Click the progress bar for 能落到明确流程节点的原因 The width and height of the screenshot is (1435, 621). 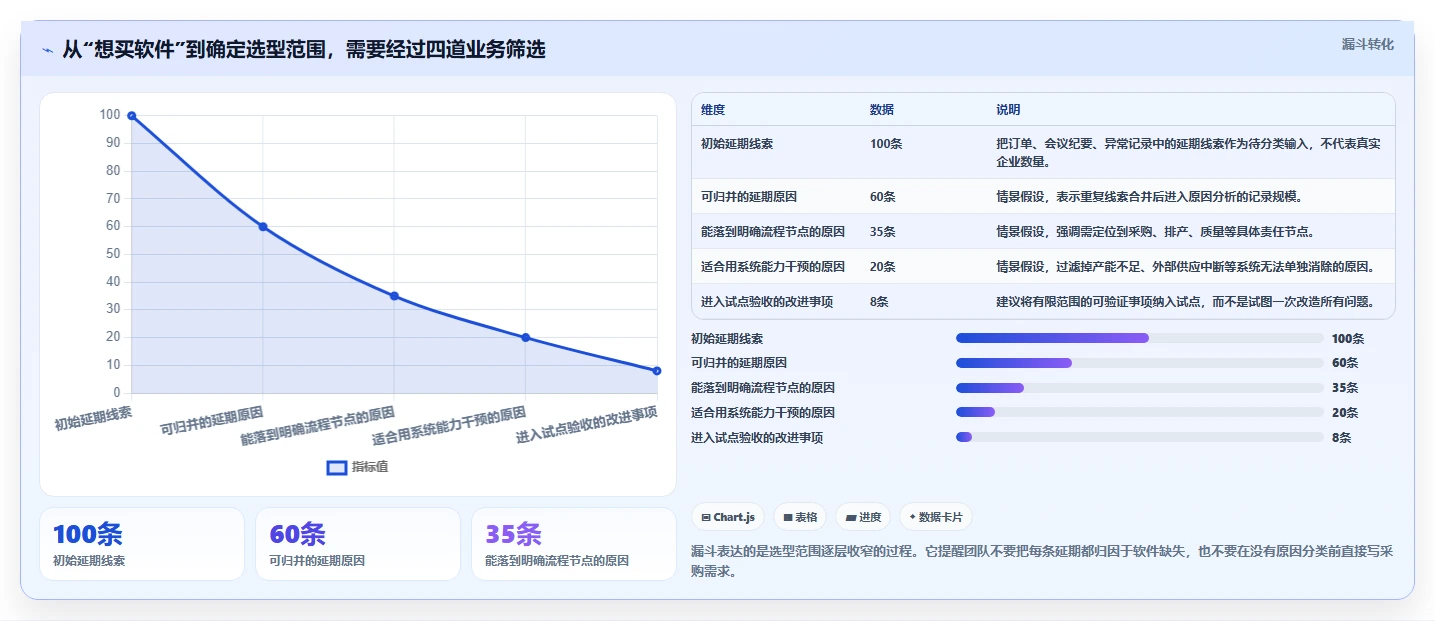tap(1140, 388)
